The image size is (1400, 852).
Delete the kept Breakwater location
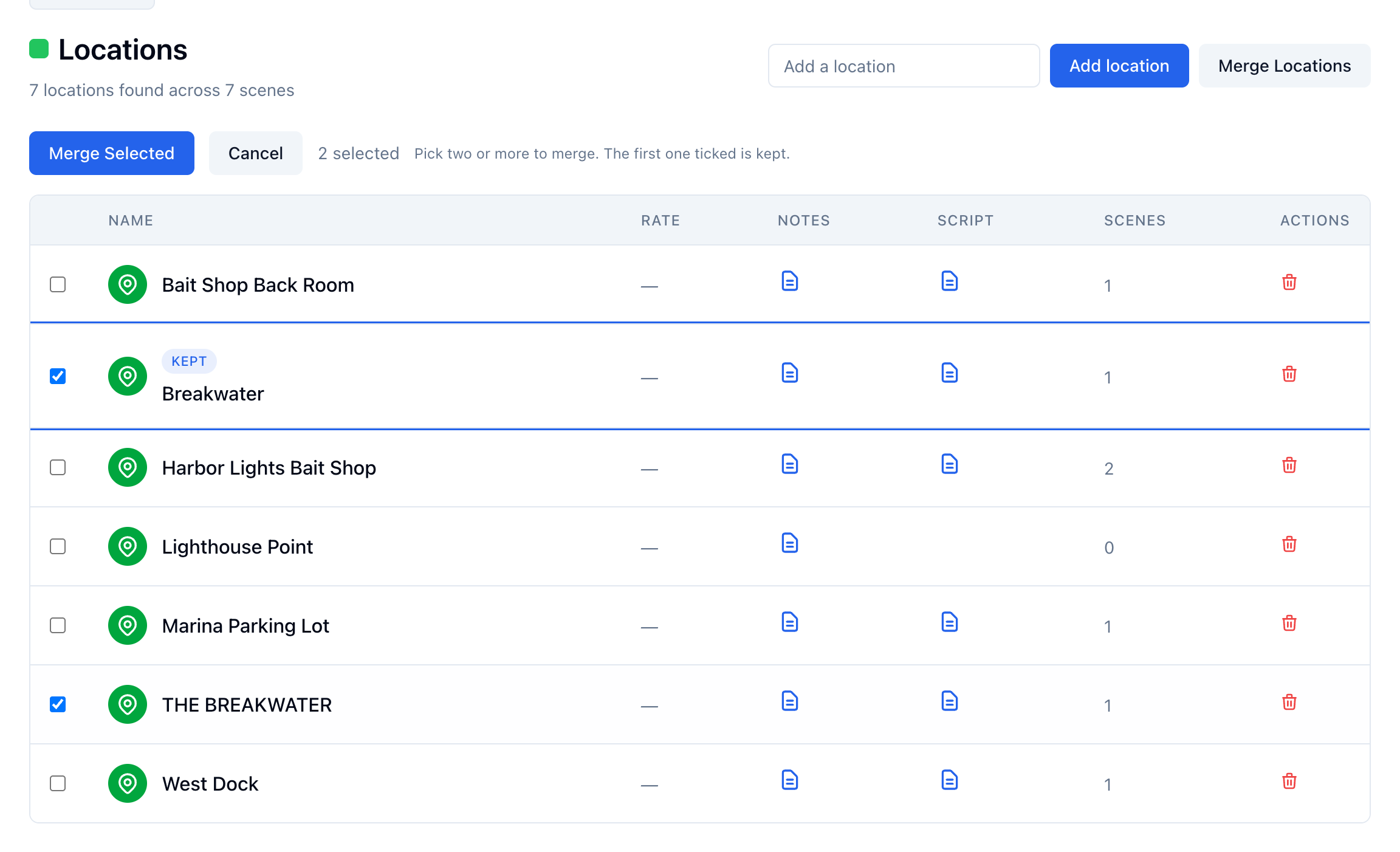point(1289,374)
